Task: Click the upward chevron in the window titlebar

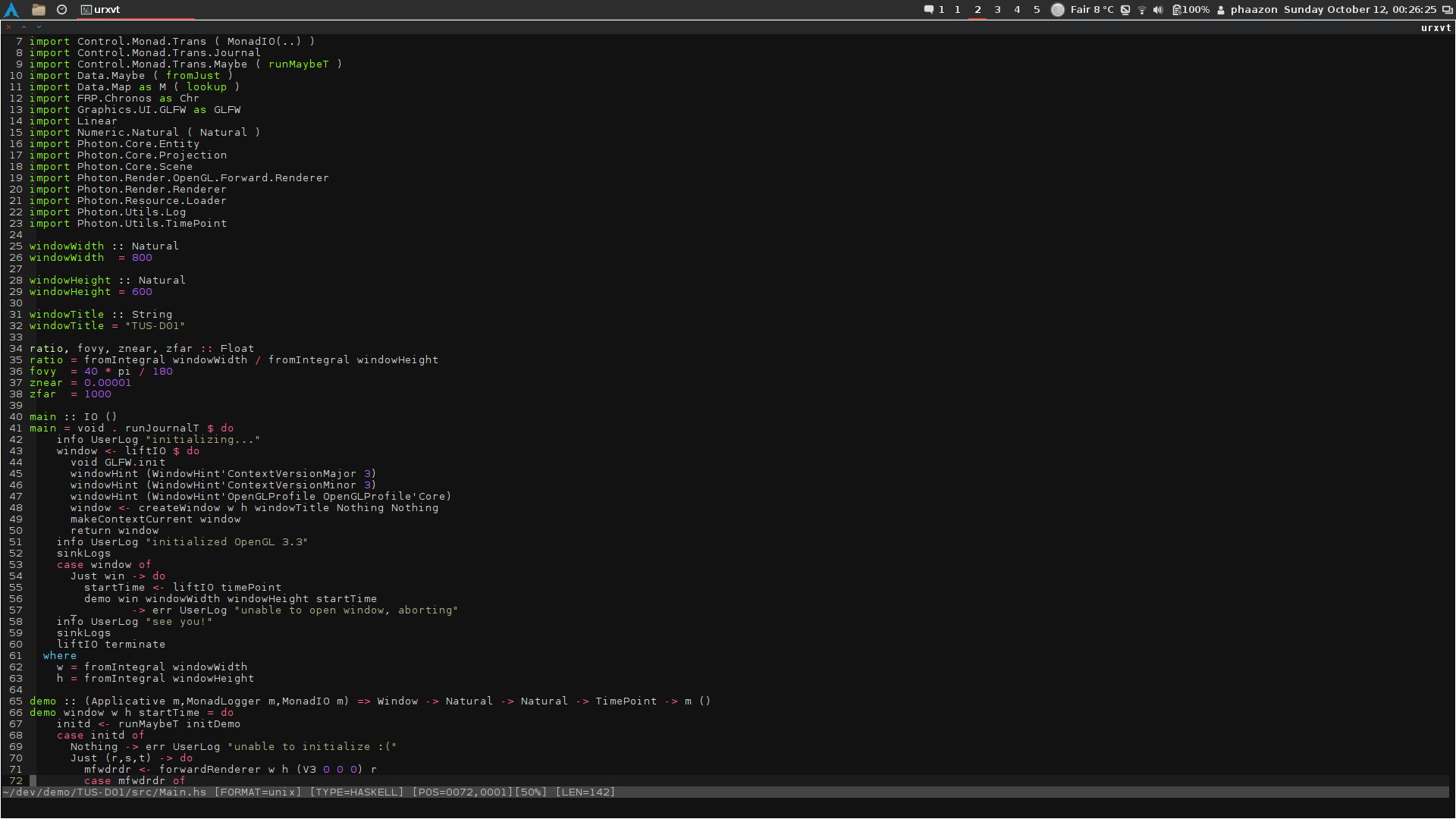Action: 24,27
